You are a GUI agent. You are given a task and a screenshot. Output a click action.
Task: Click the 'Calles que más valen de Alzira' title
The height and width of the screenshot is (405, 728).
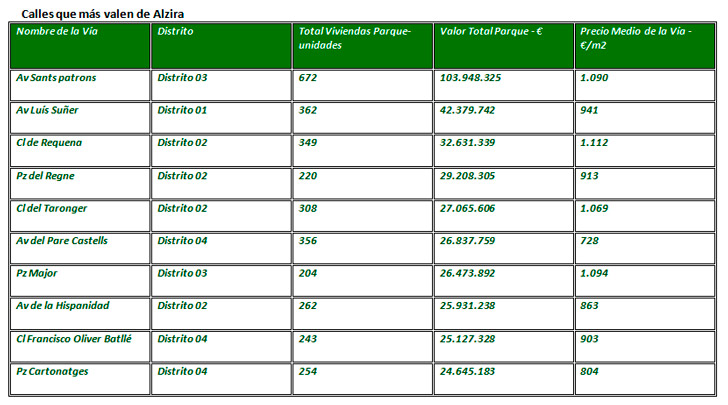102,13
